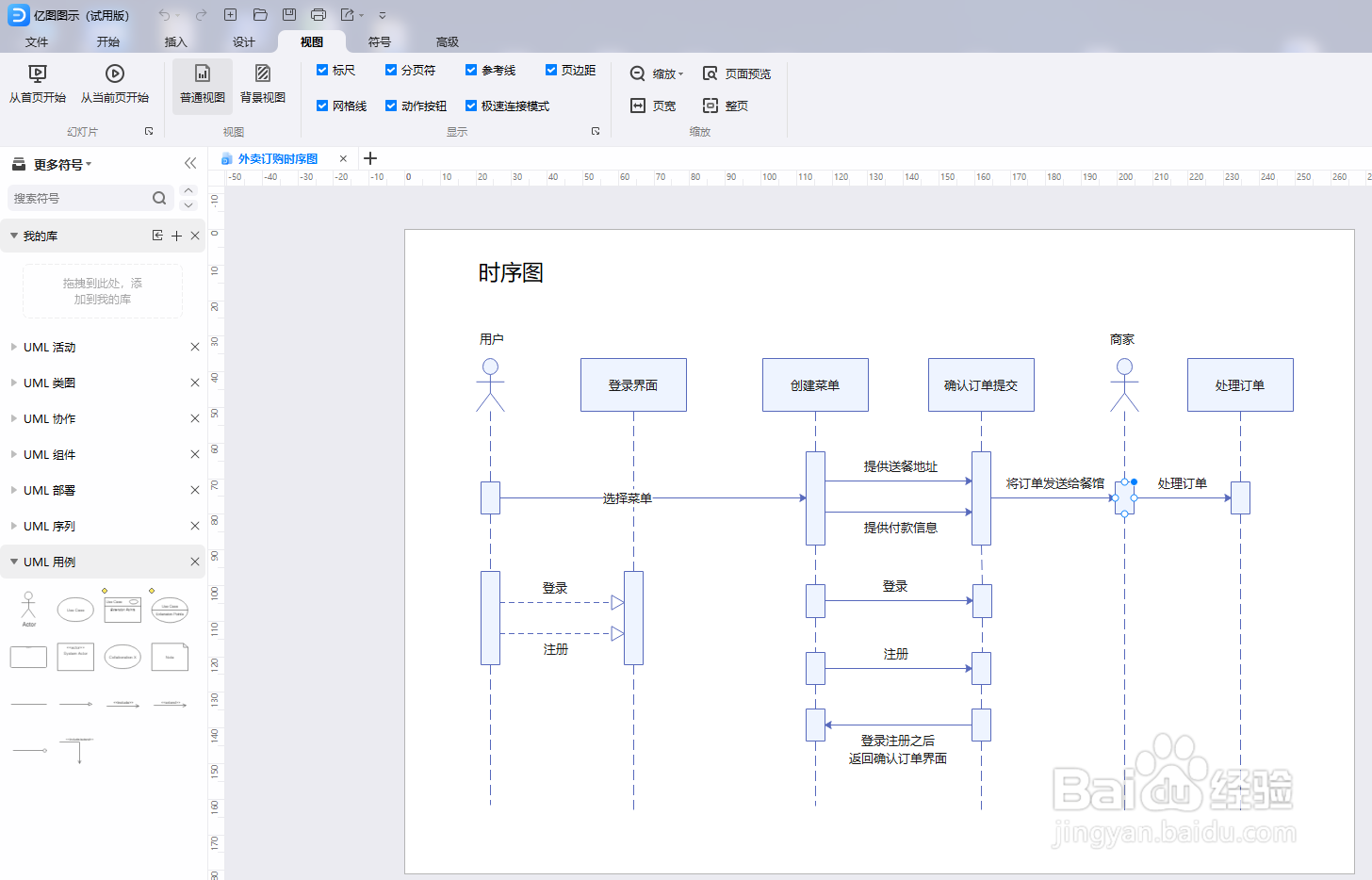Remove the UML 类图 library
Screen dimensions: 1372x880
point(195,383)
